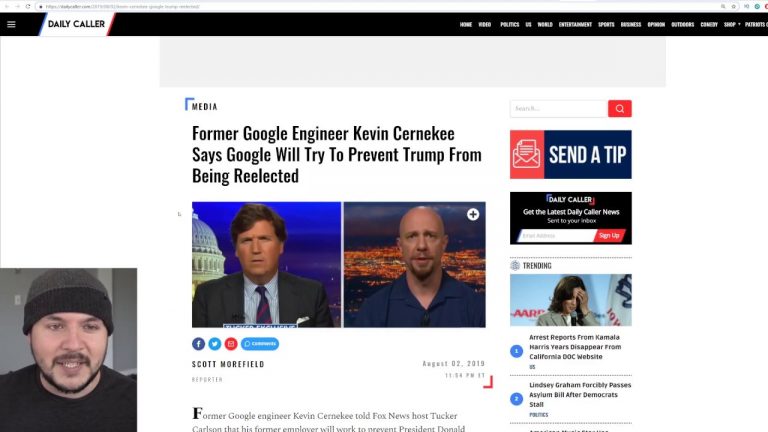This screenshot has height=432, width=768.
Task: Click the red search magnifier button
Action: click(620, 109)
